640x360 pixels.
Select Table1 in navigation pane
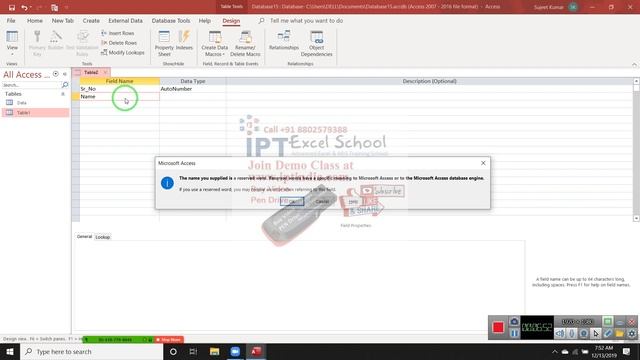(36, 113)
